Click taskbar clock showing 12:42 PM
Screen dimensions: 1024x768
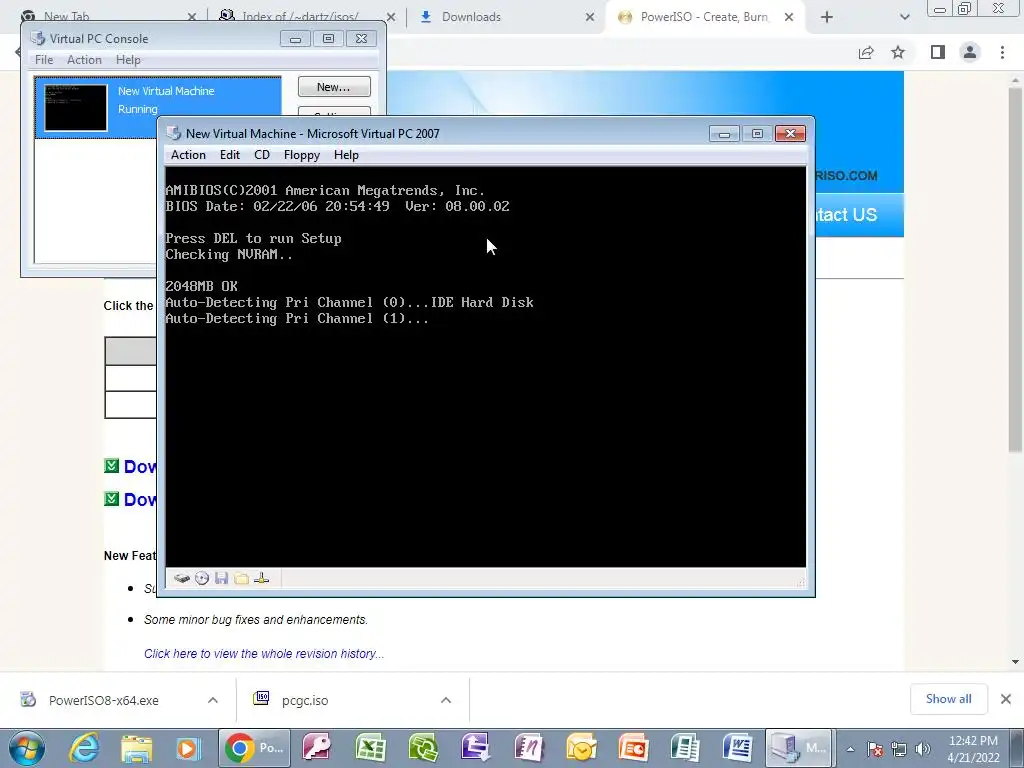(973, 749)
